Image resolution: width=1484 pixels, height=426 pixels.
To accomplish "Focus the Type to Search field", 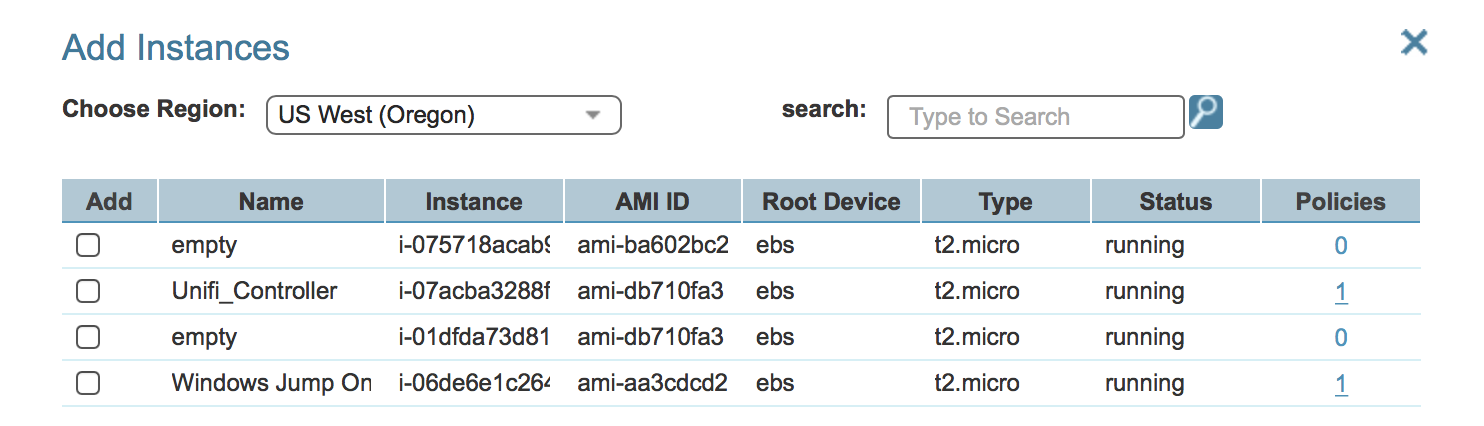I will pos(1035,117).
